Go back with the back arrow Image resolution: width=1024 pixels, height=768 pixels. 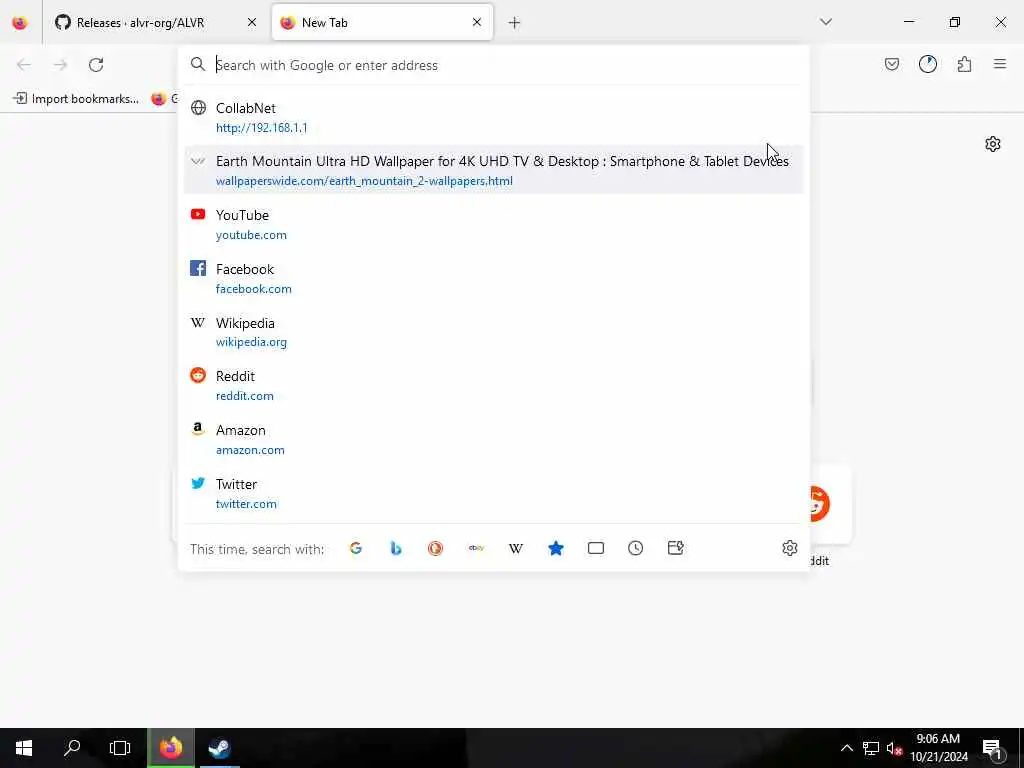(24, 65)
